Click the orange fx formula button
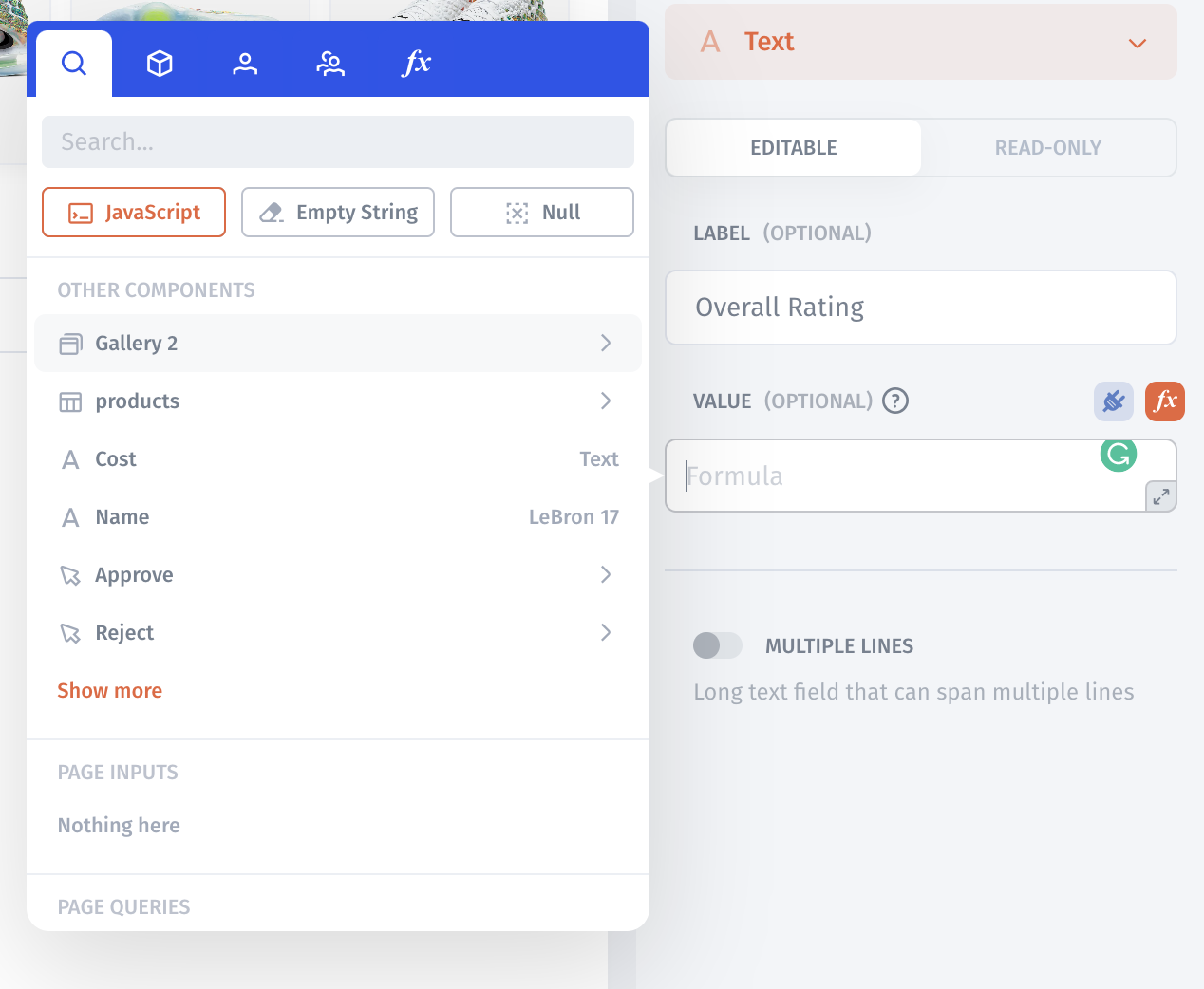1204x989 pixels. 1164,401
